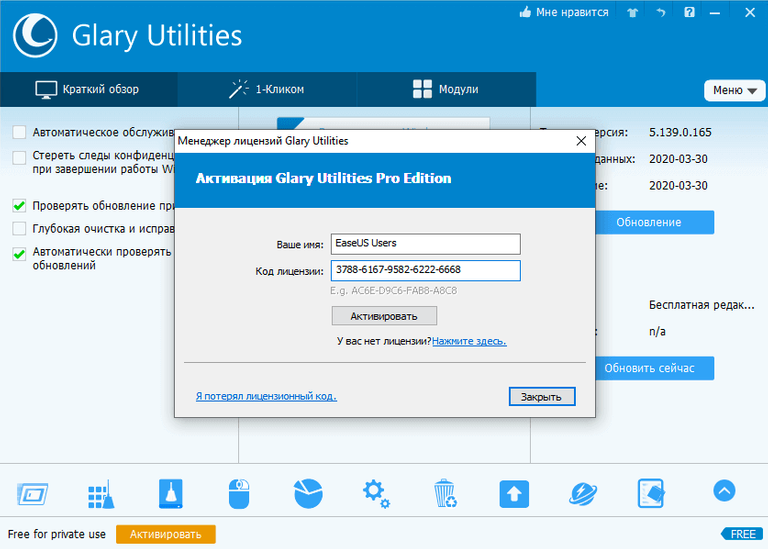This screenshot has height=549, width=768.
Task: Collapse the bottom toolbar chevron up icon
Action: pyautogui.click(x=724, y=491)
